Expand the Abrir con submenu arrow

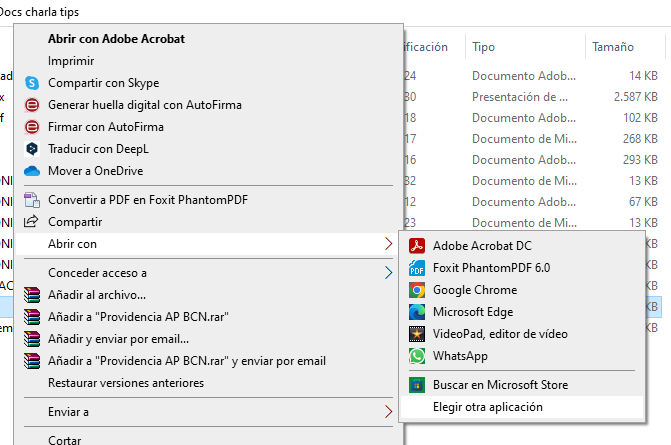coord(388,244)
